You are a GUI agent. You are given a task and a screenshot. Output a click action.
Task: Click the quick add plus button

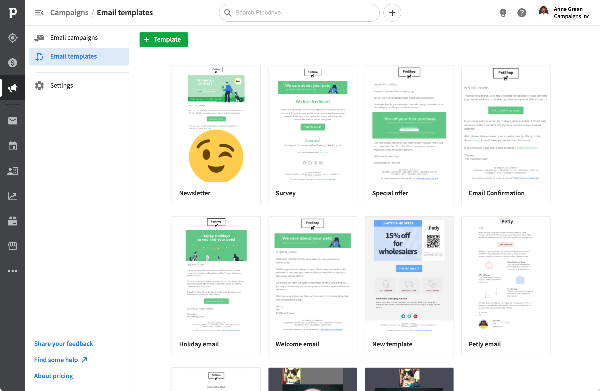click(392, 13)
